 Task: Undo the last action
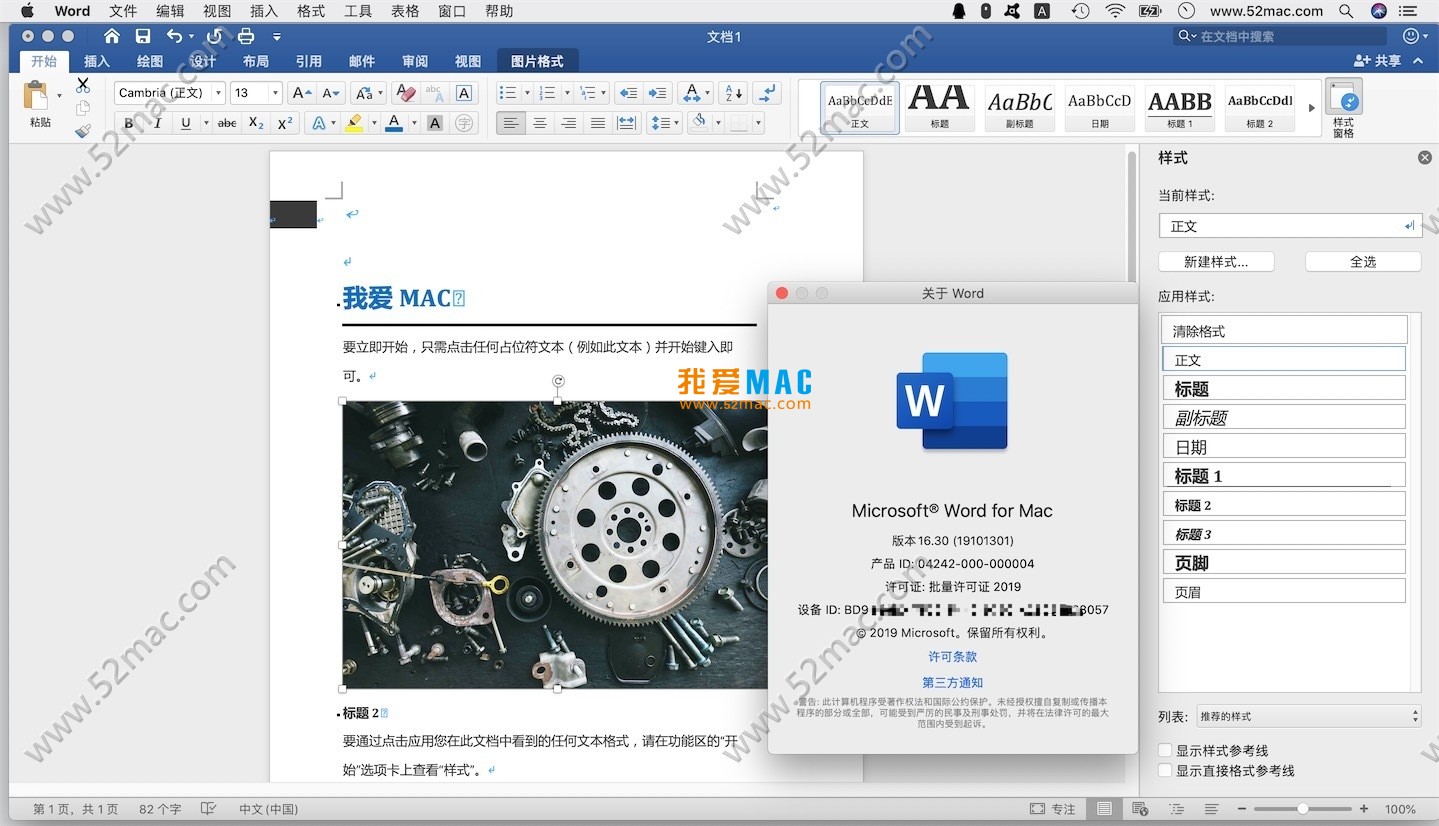point(175,36)
